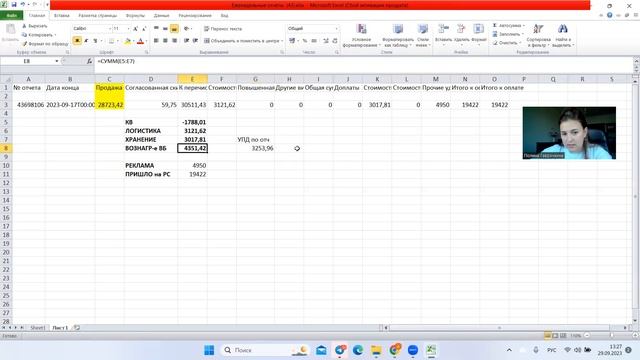The width and height of the screenshot is (640, 360).
Task: Center text horizontally
Action: click(x=165, y=41)
